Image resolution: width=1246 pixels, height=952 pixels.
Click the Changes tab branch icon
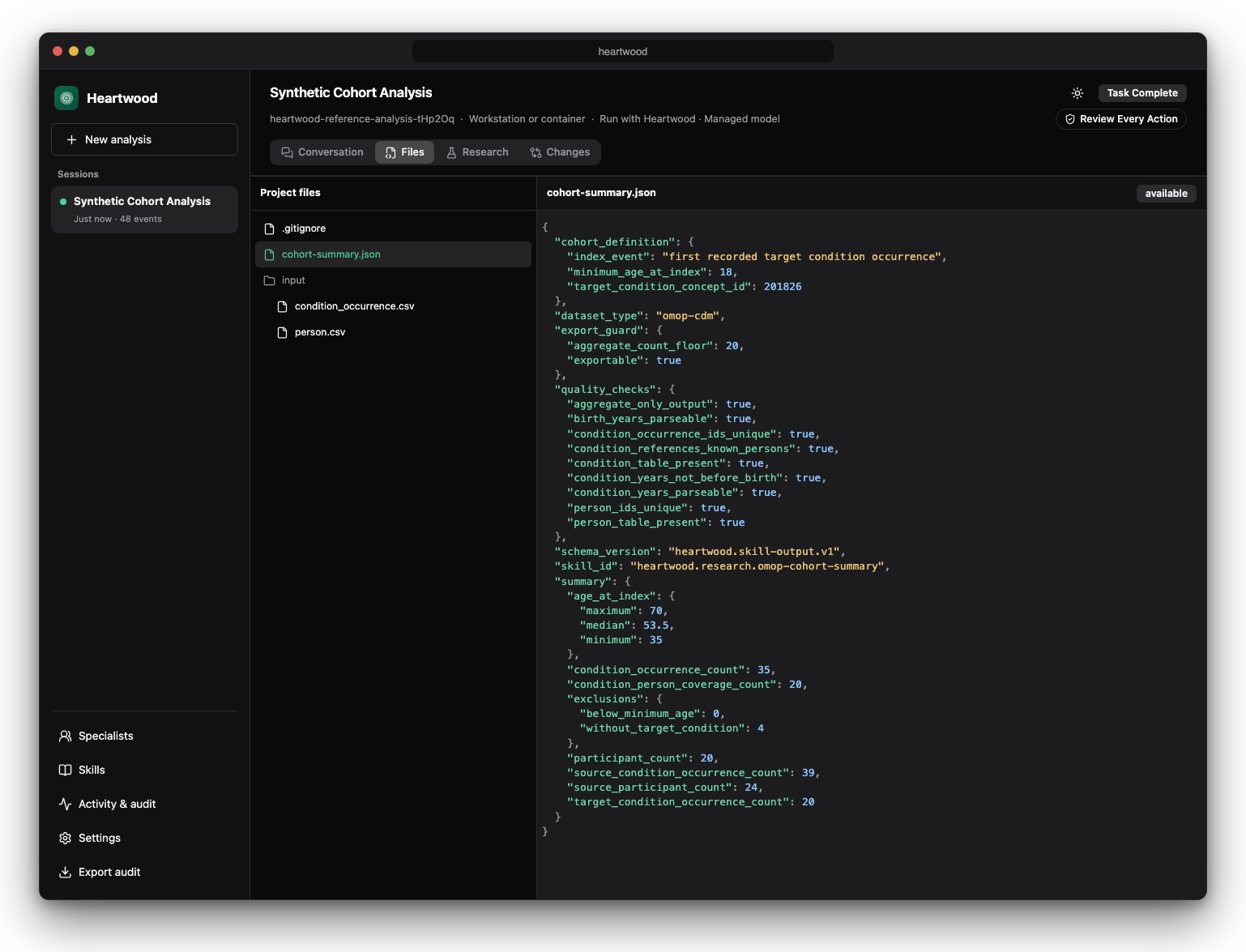(536, 152)
